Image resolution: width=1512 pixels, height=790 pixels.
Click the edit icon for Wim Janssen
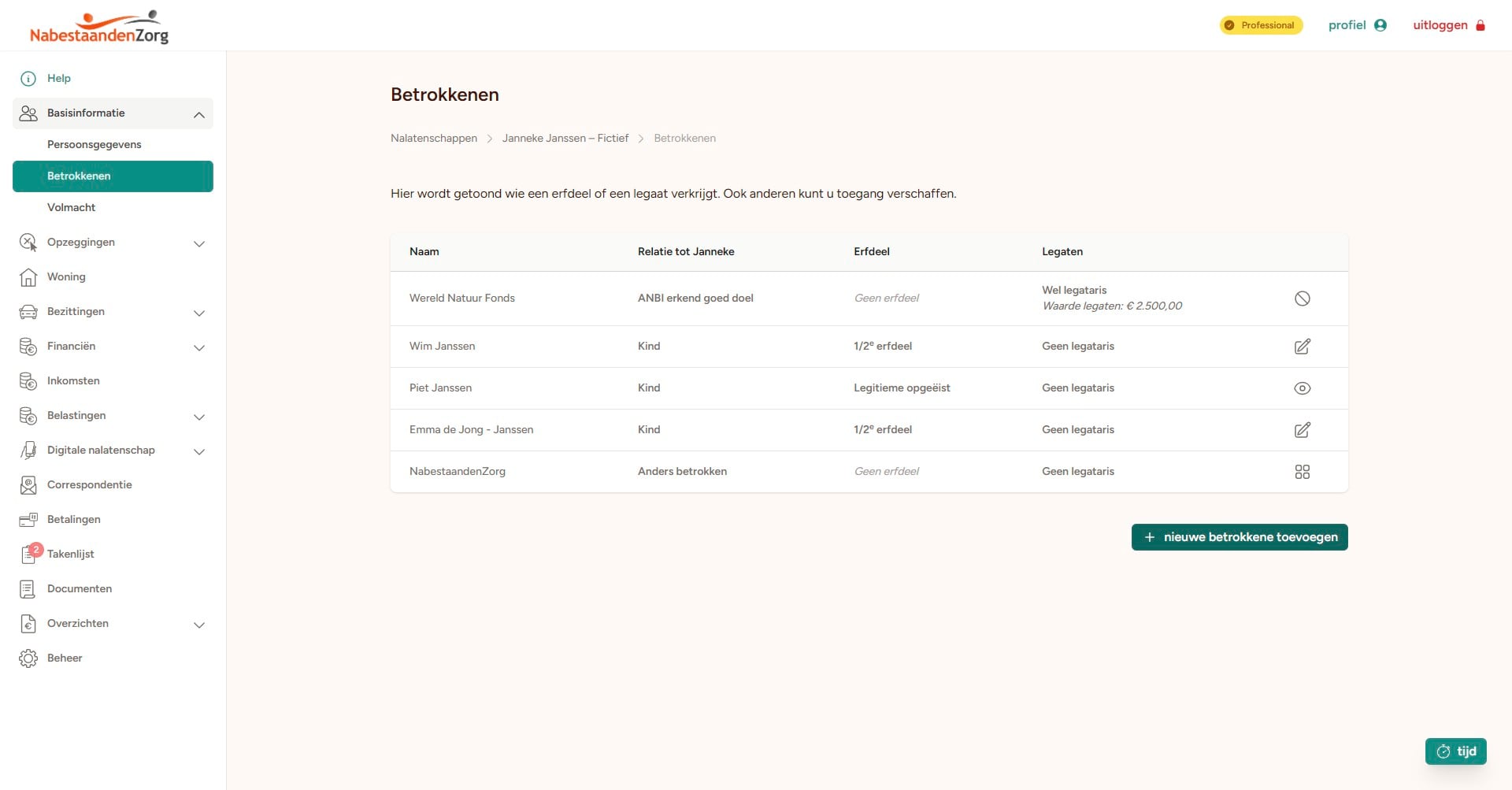click(1302, 347)
